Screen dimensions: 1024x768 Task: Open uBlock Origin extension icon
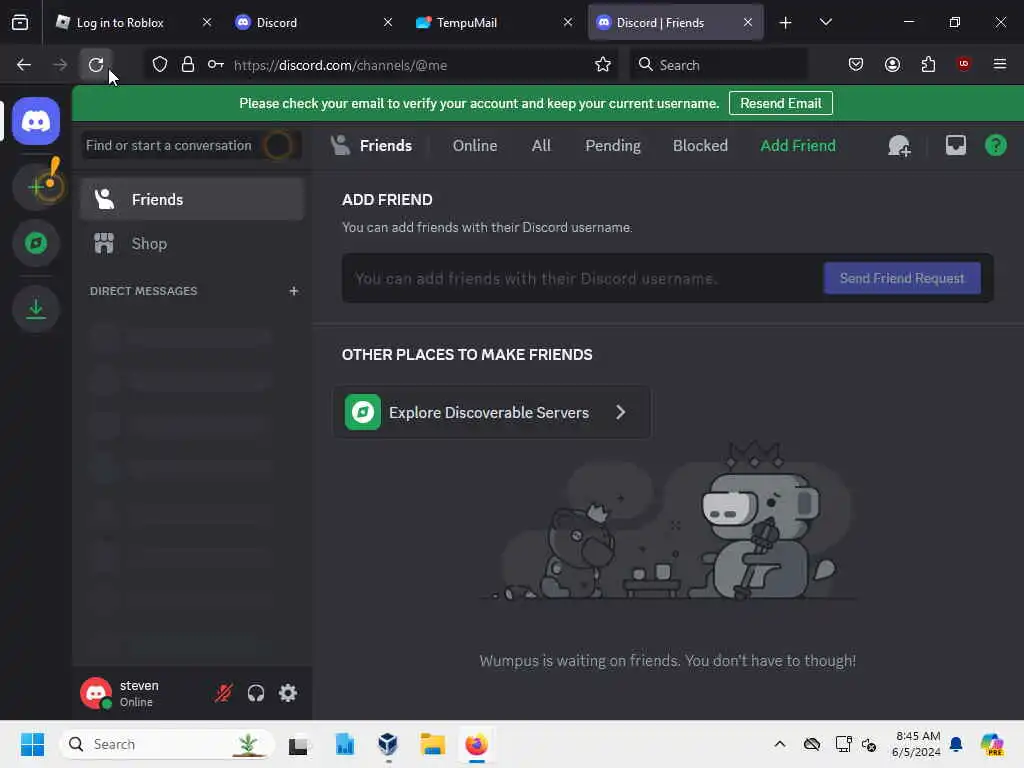click(x=964, y=64)
